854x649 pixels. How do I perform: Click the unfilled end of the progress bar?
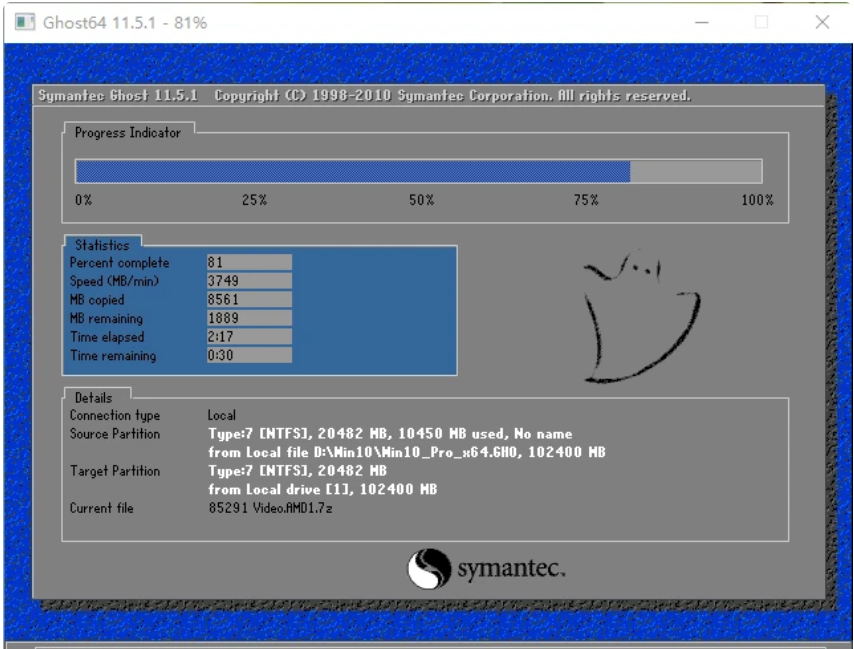(696, 172)
